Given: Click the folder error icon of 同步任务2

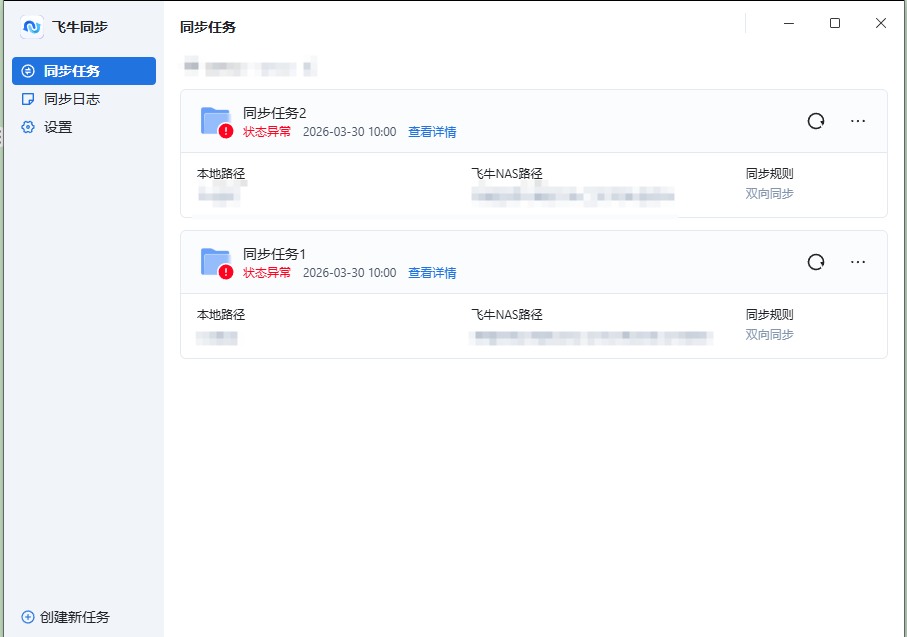Looking at the screenshot, I should [x=217, y=122].
